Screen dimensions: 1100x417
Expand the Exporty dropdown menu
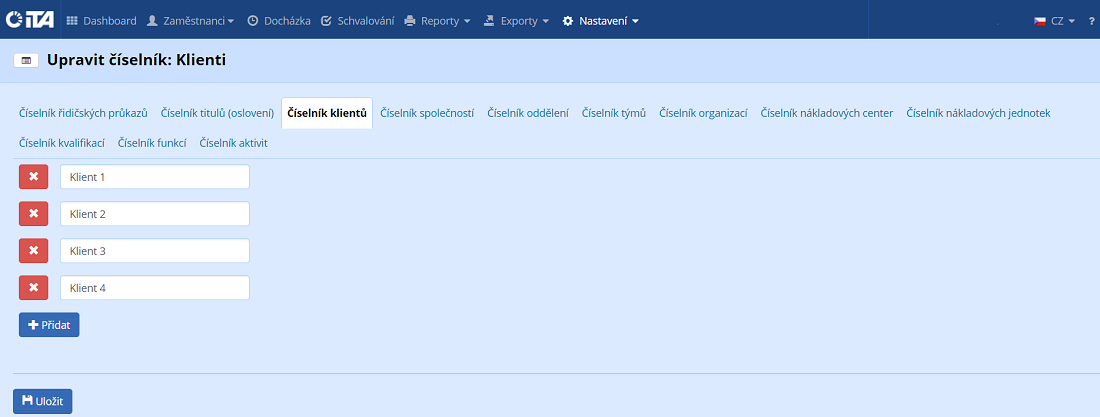516,21
